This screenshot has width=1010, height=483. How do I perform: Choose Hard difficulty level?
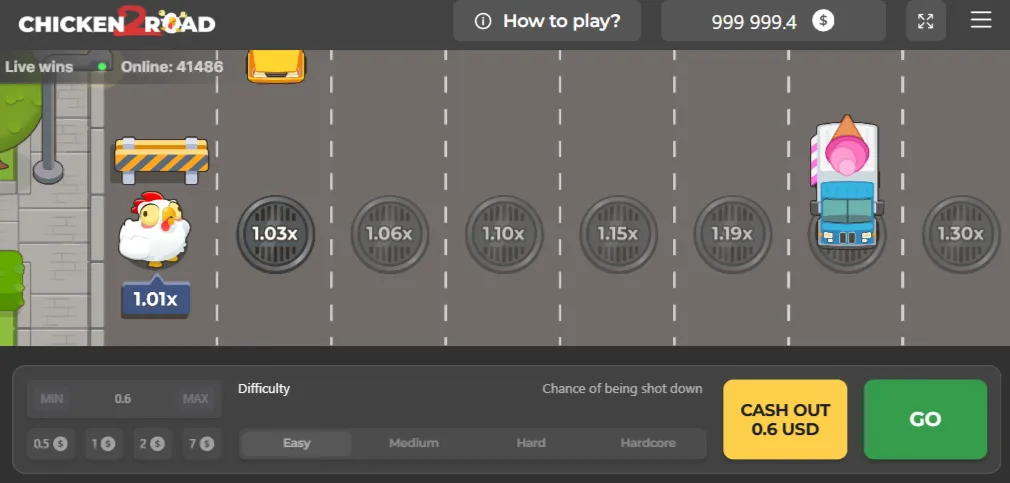point(531,443)
